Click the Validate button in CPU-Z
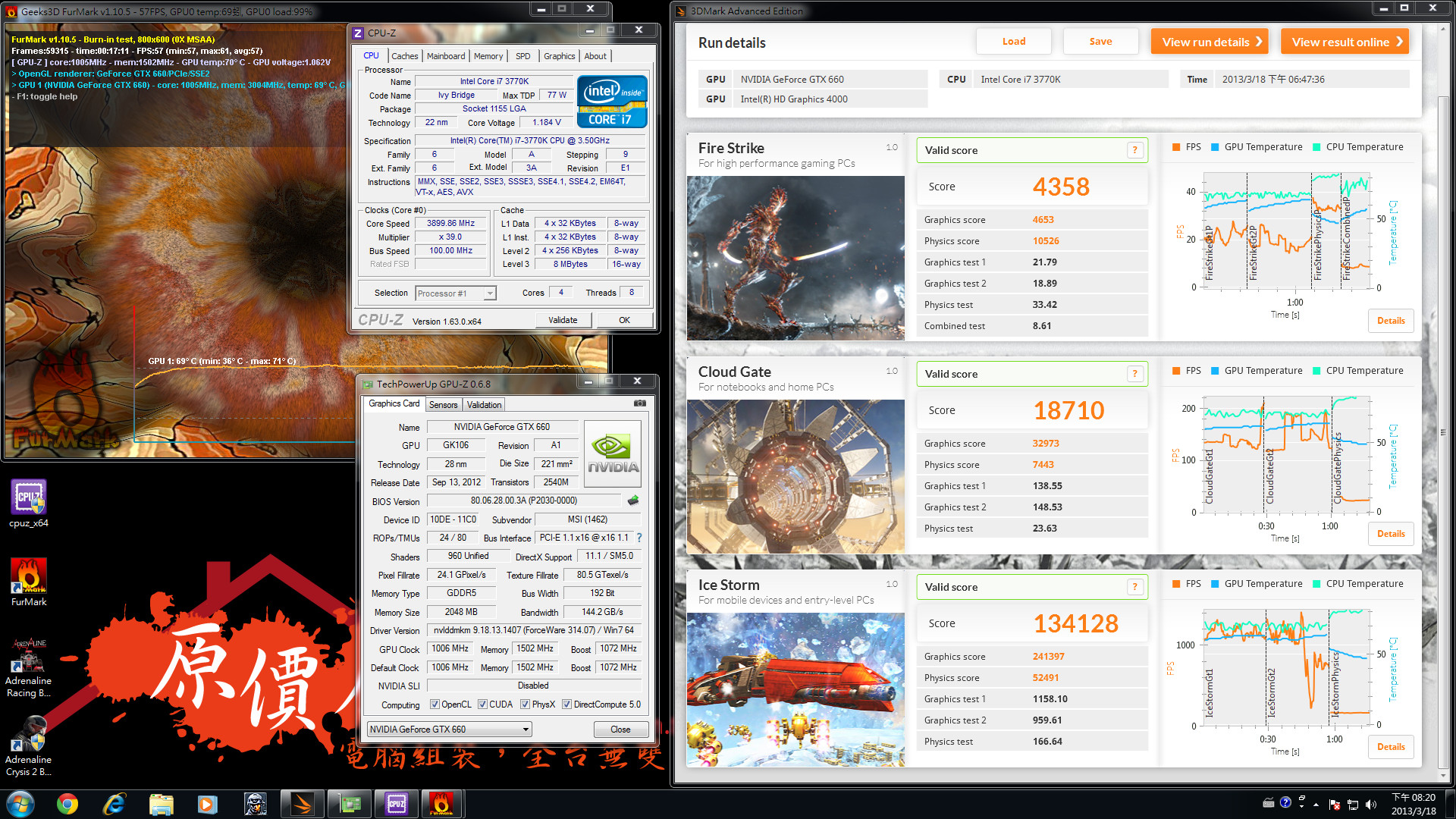 pos(563,320)
